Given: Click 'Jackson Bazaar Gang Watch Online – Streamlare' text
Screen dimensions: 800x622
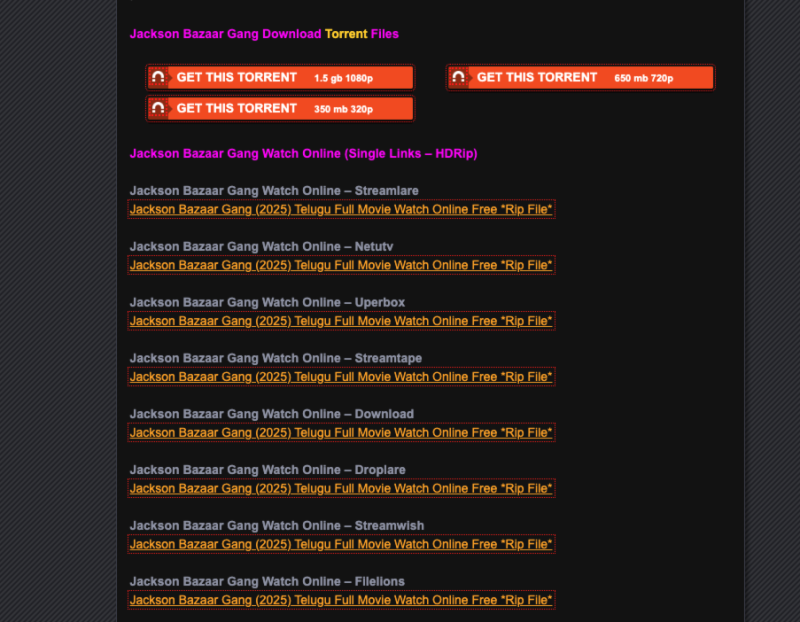Looking at the screenshot, I should [x=274, y=191].
